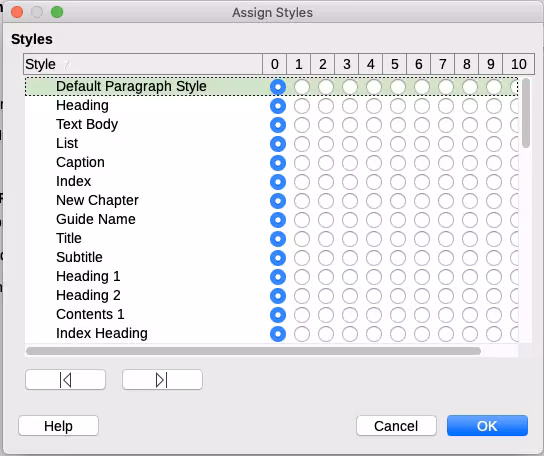The height and width of the screenshot is (456, 544).
Task: Select the Index style row
Action: pyautogui.click(x=271, y=181)
